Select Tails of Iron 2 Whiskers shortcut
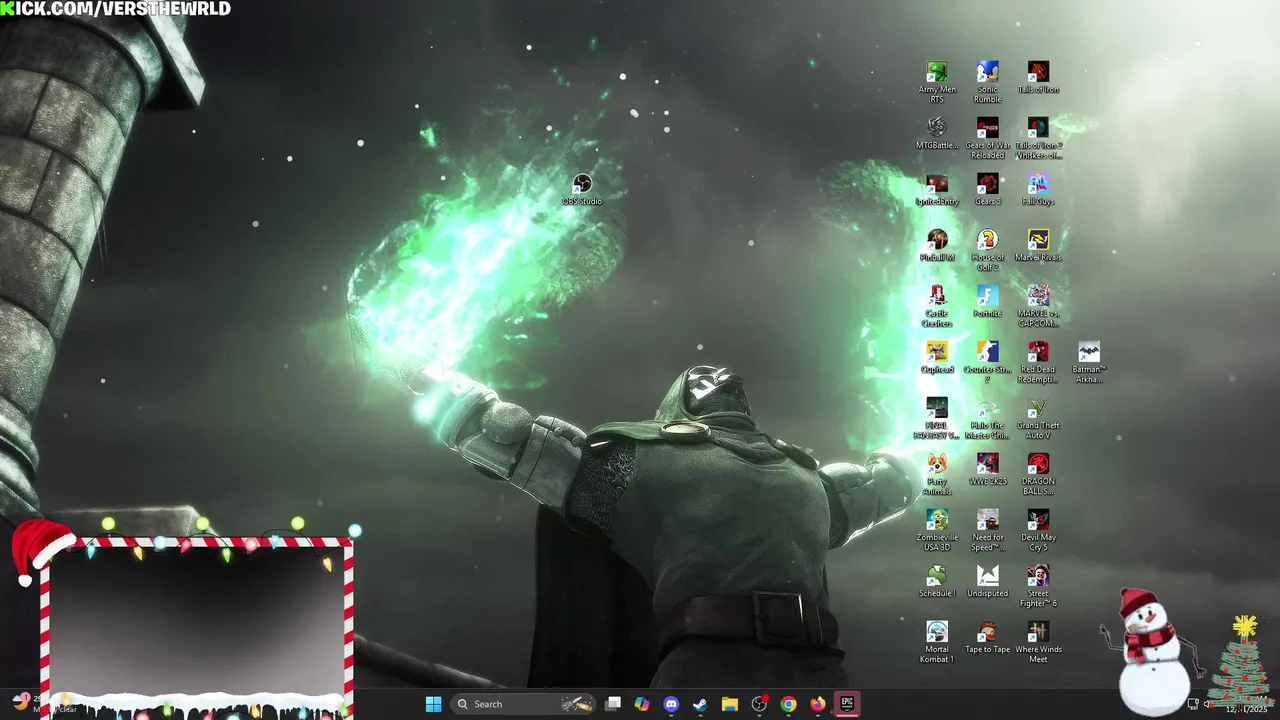1280x720 pixels. [1038, 138]
